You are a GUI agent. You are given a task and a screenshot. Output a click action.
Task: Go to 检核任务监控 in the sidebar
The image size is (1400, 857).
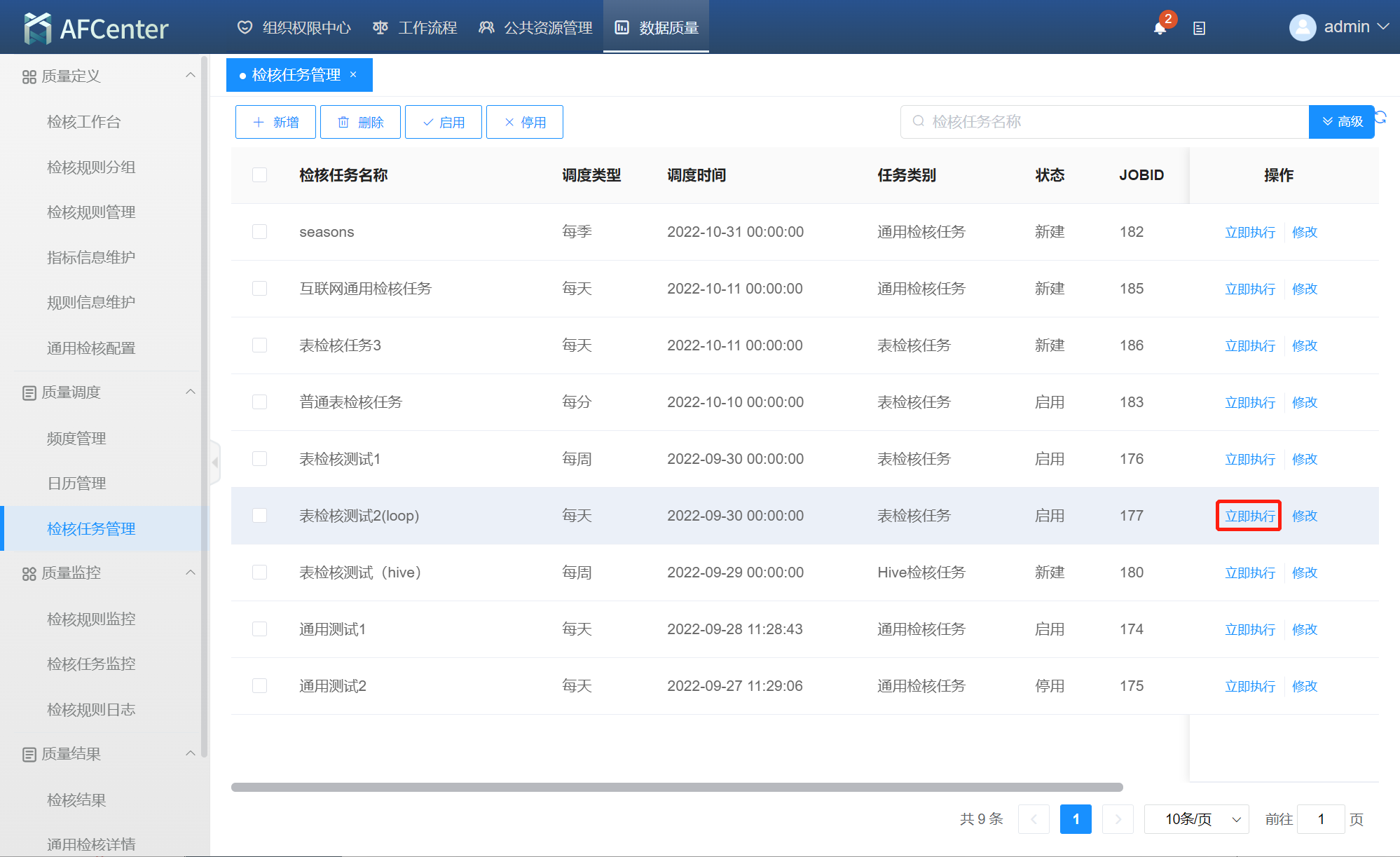point(91,664)
